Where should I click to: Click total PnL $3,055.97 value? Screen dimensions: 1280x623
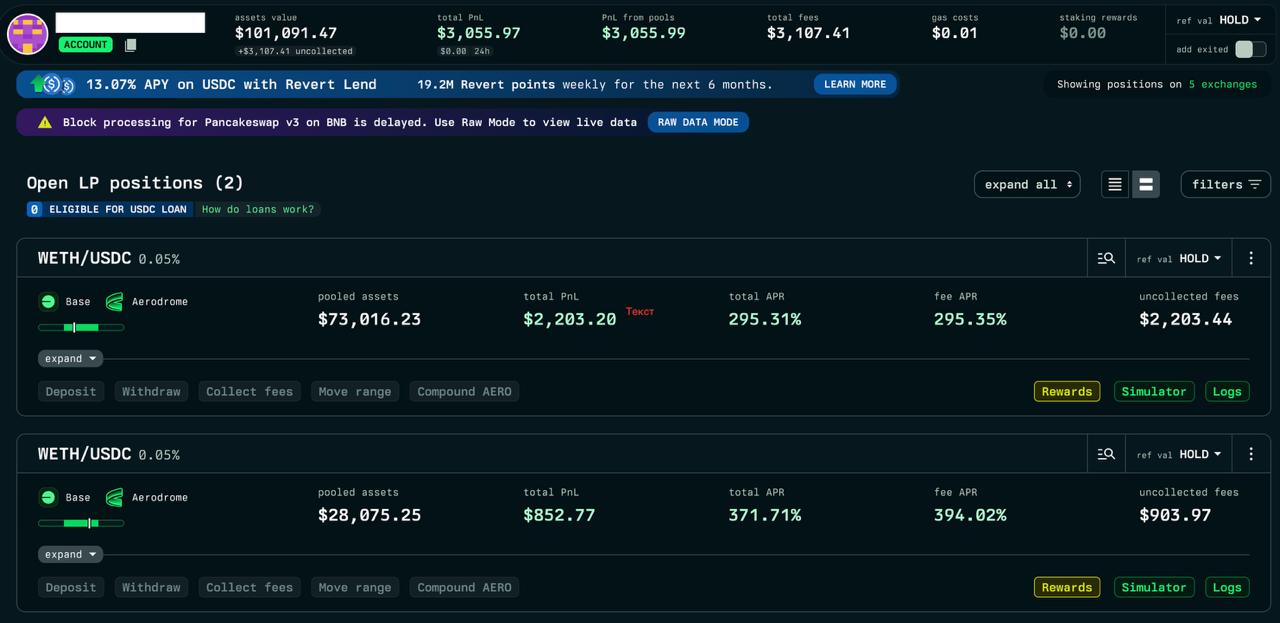(479, 33)
